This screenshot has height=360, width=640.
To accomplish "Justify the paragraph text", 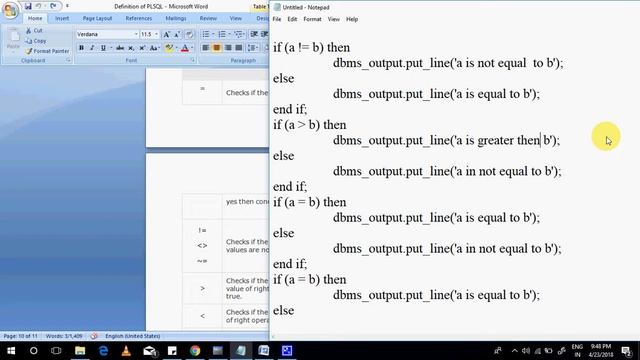I will tap(239, 48).
